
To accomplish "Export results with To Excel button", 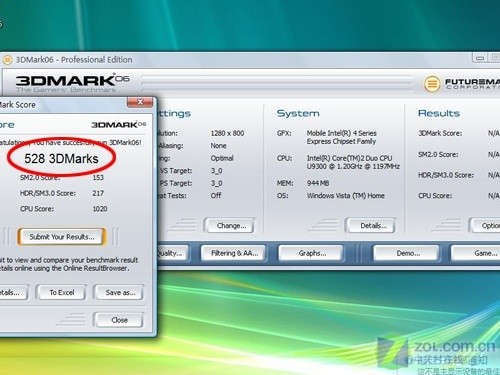I will (x=62, y=292).
